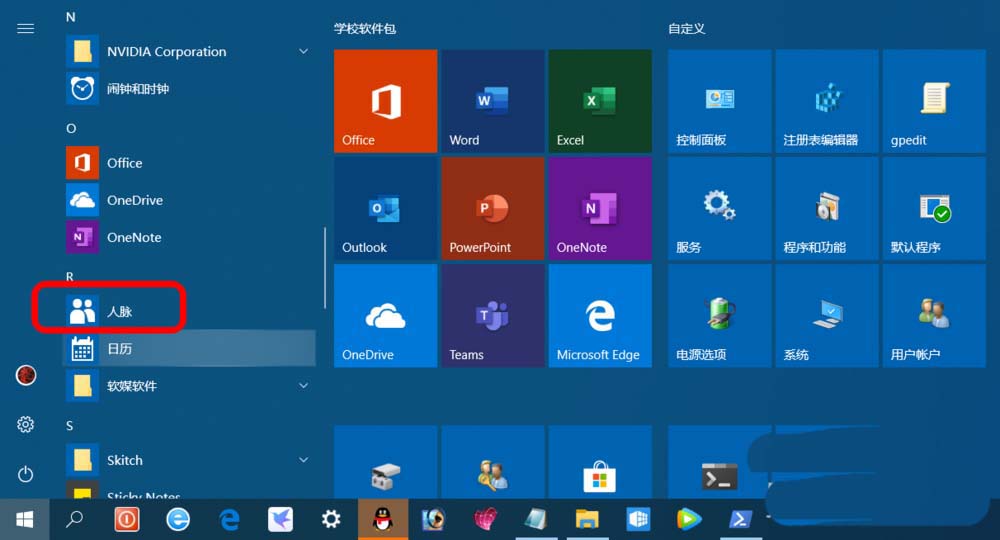Open the 人脉 app in the list
Viewport: 1000px width, 540px height.
(190, 311)
